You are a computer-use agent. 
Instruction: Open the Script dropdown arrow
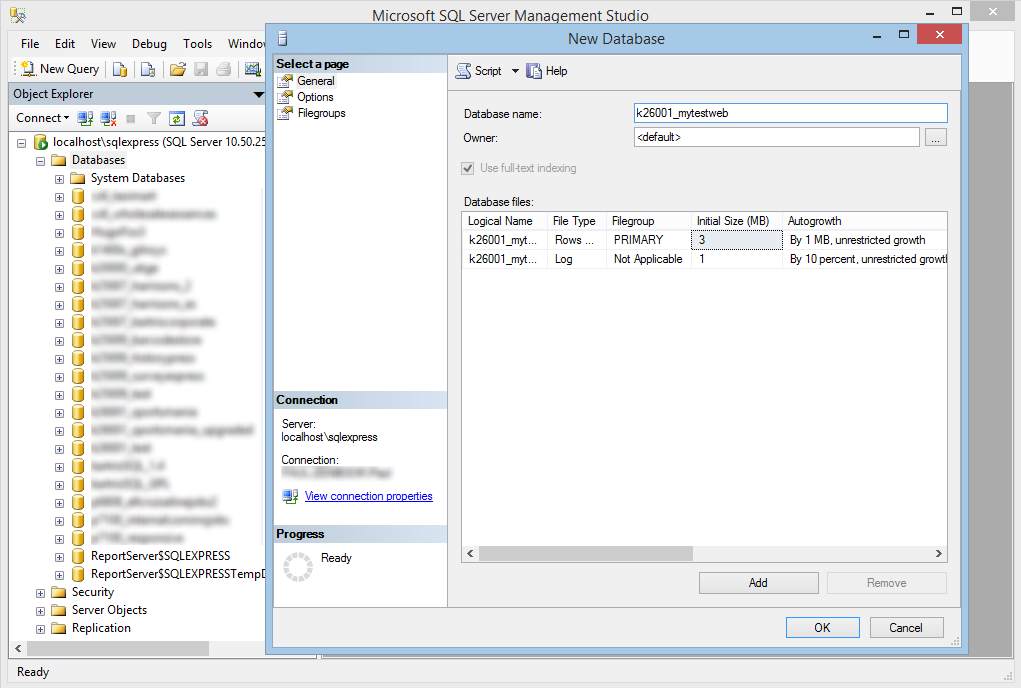[515, 71]
